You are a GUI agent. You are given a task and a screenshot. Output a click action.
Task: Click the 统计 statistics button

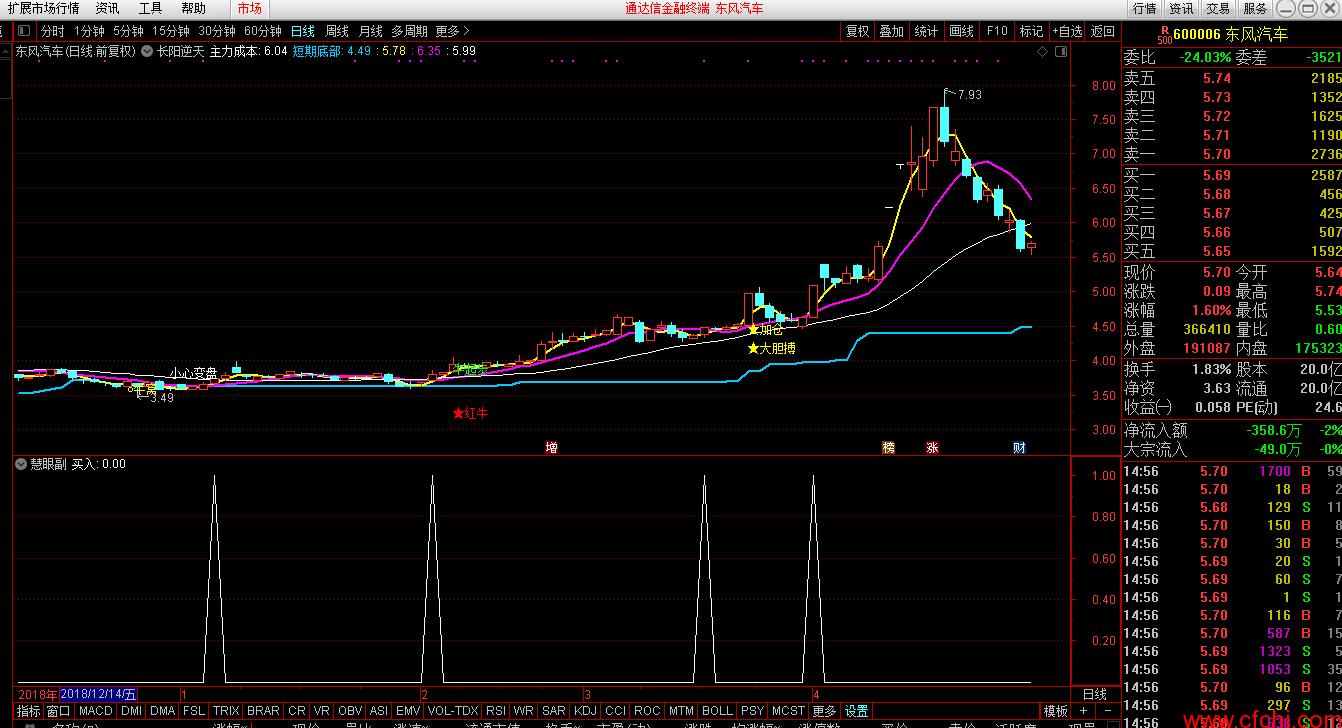(926, 31)
